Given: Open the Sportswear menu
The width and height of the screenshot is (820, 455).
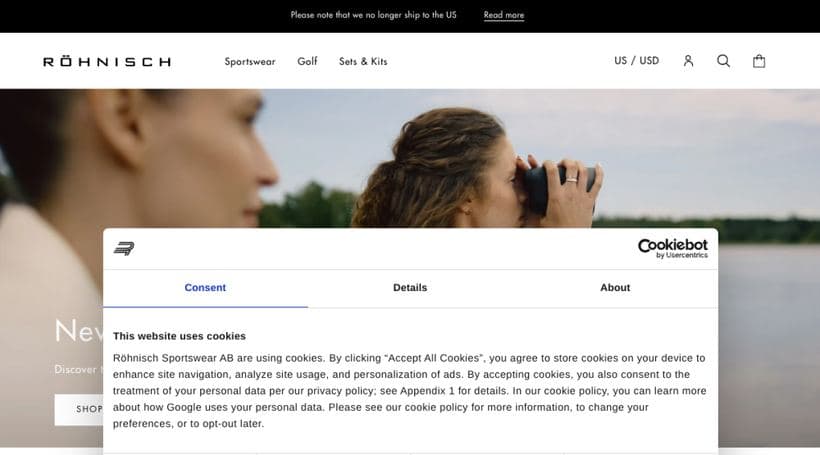Looking at the screenshot, I should click(250, 62).
